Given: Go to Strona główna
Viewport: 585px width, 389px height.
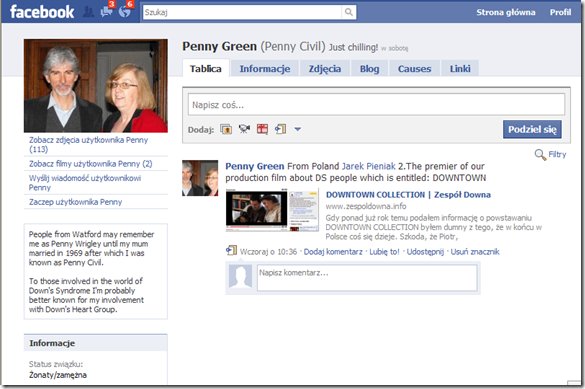Looking at the screenshot, I should (506, 12).
